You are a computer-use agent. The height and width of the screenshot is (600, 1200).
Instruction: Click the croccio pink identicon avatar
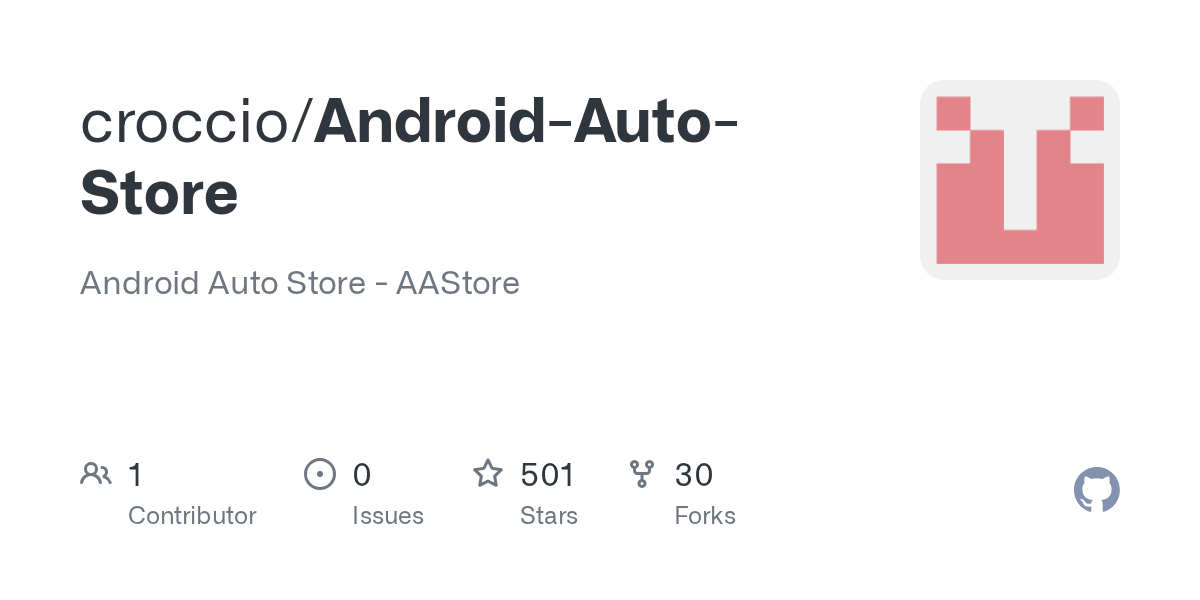click(x=1019, y=180)
